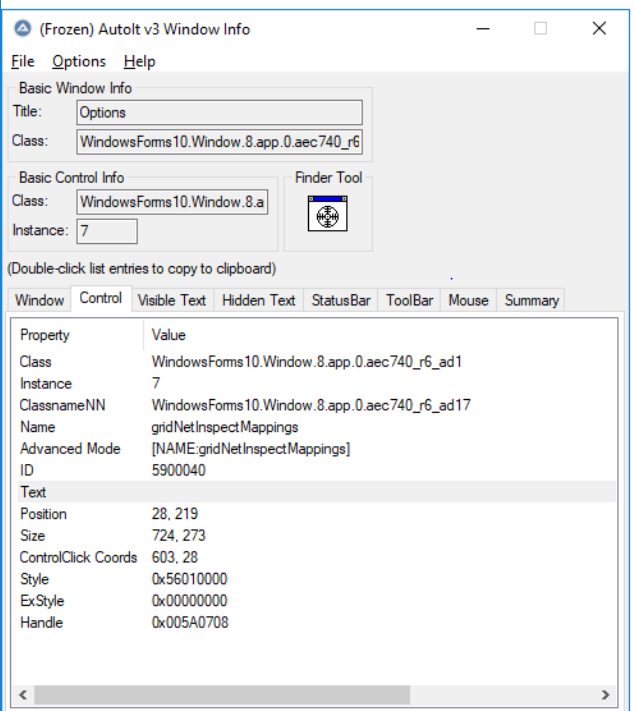
Task: Select the Control tab
Action: click(x=101, y=298)
